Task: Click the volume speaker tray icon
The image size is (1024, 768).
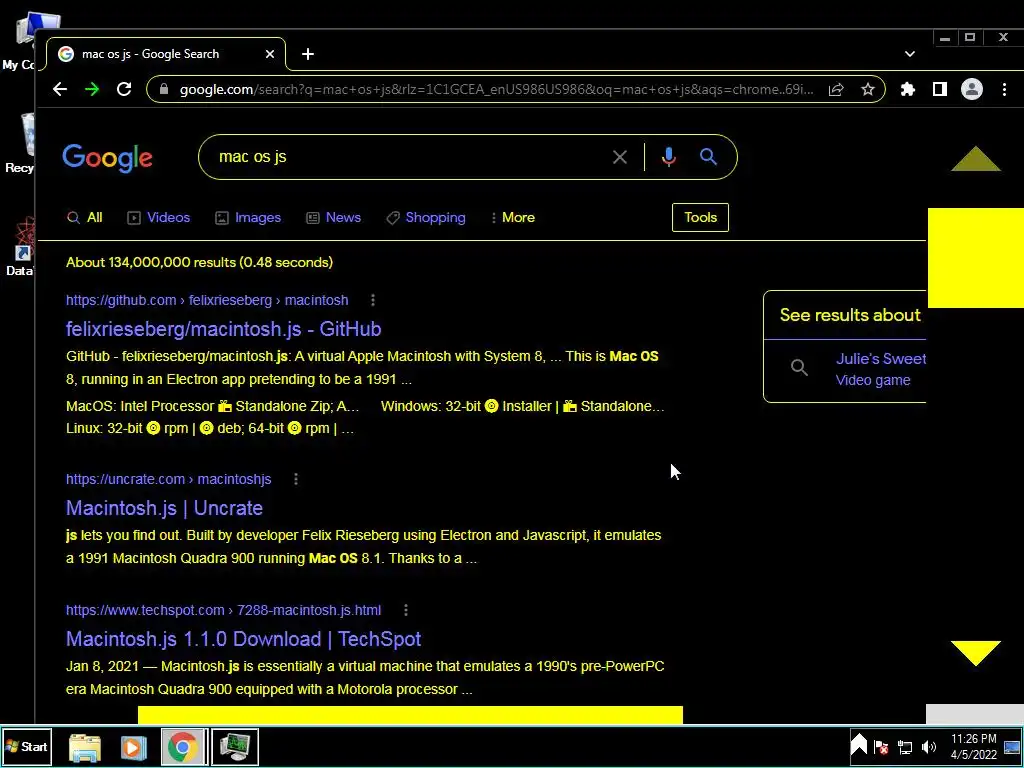Action: [928, 747]
